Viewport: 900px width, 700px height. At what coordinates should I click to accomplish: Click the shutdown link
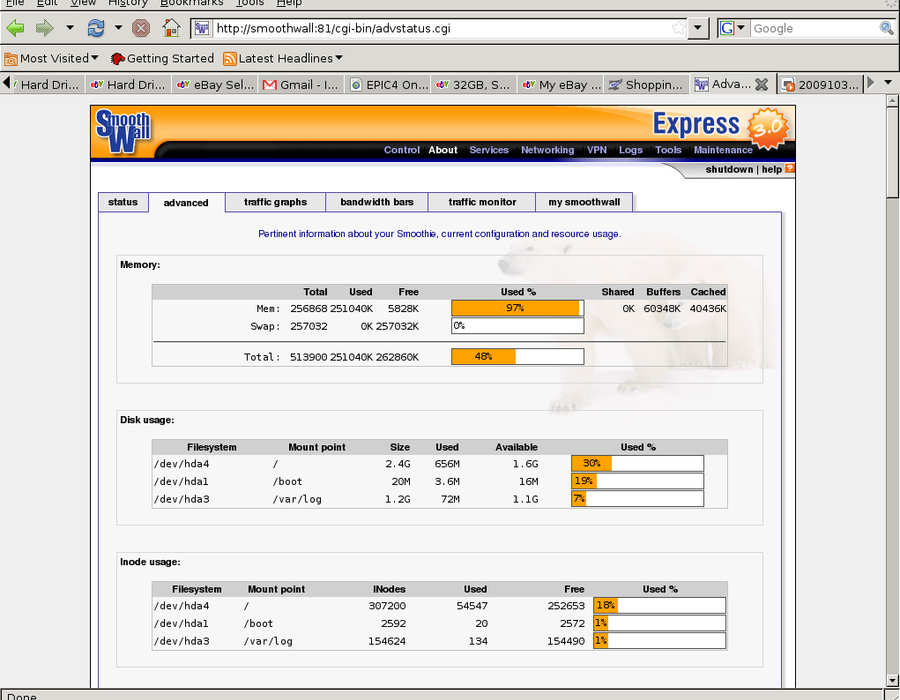click(729, 169)
